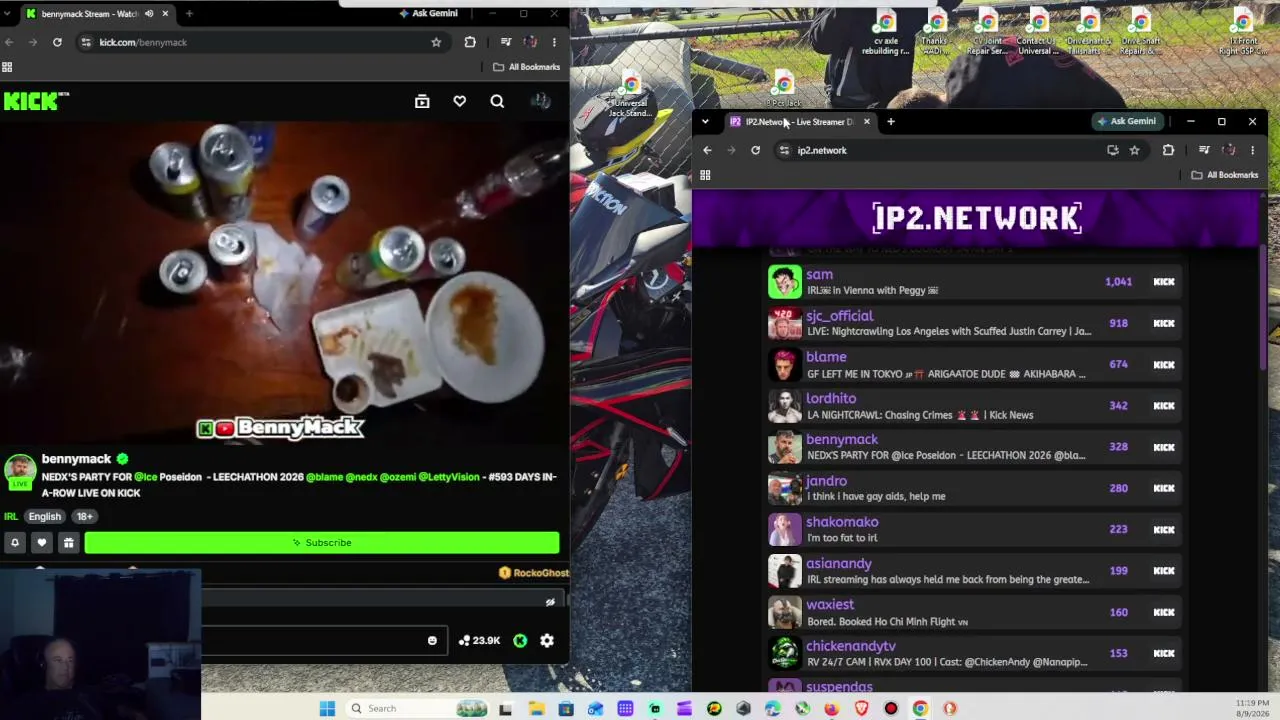Open the Windows Start menu
Viewport: 1280px width, 720px height.
click(327, 709)
